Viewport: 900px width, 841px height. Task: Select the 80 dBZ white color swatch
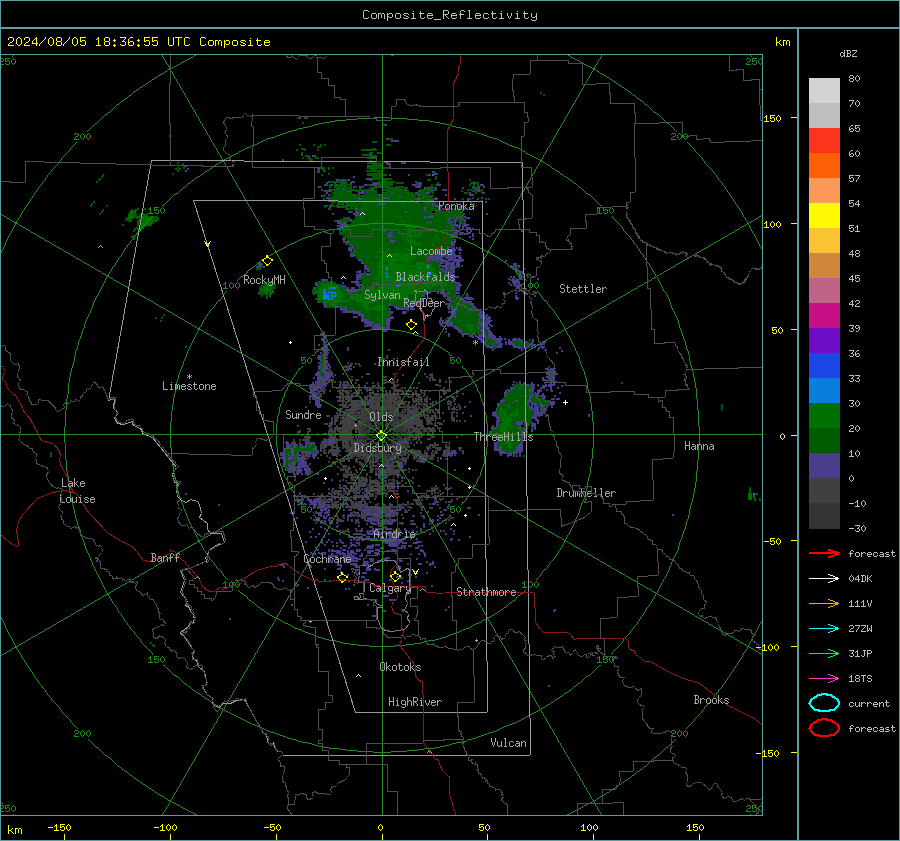[x=824, y=90]
